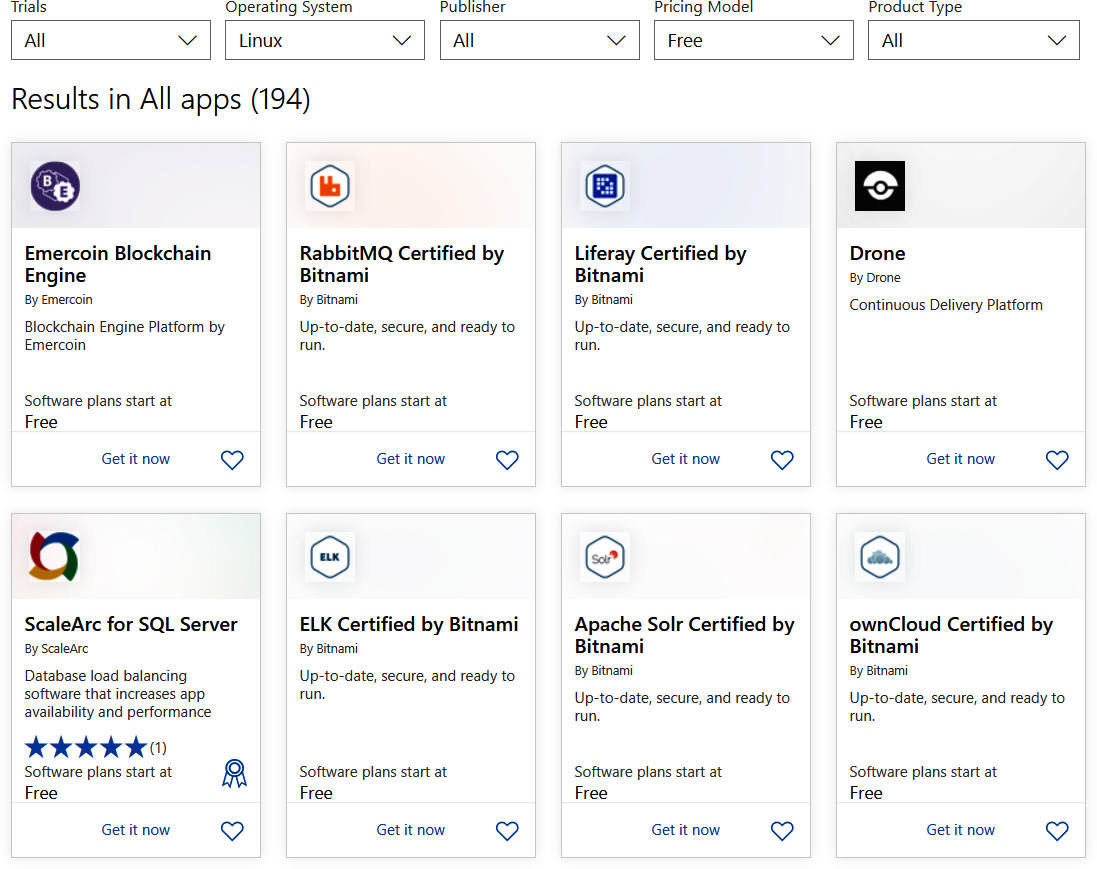Expand the Publisher filter dropdown
1097x869 pixels.
click(539, 40)
